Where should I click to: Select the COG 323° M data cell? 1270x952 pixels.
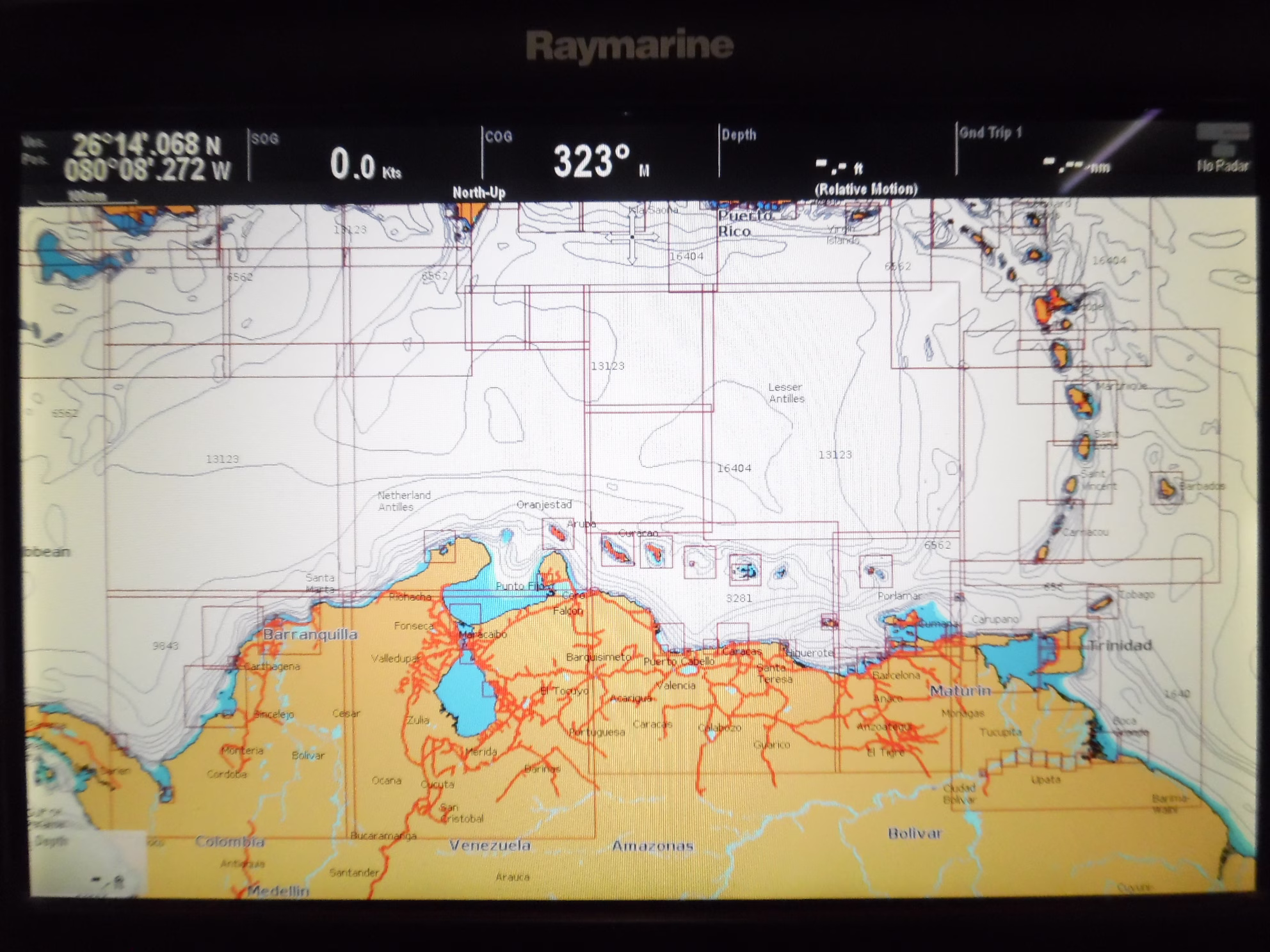600,157
